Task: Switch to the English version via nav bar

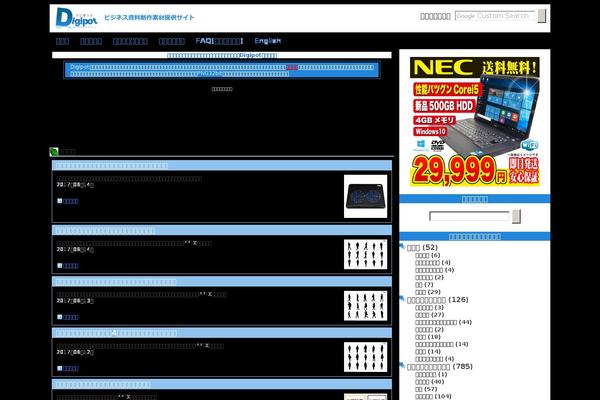Action: click(267, 41)
